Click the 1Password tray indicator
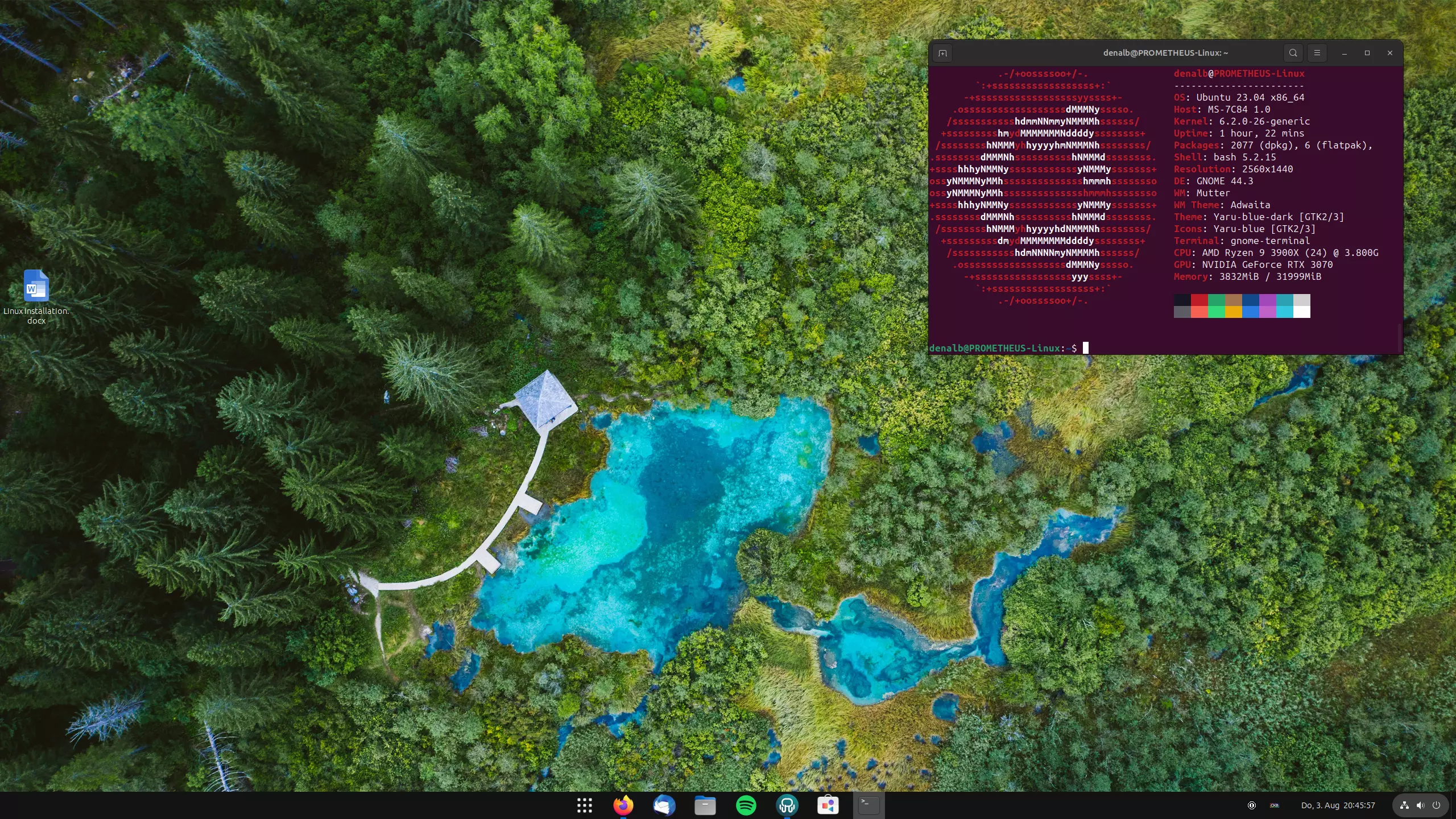Image resolution: width=1456 pixels, height=819 pixels. [x=1251, y=805]
